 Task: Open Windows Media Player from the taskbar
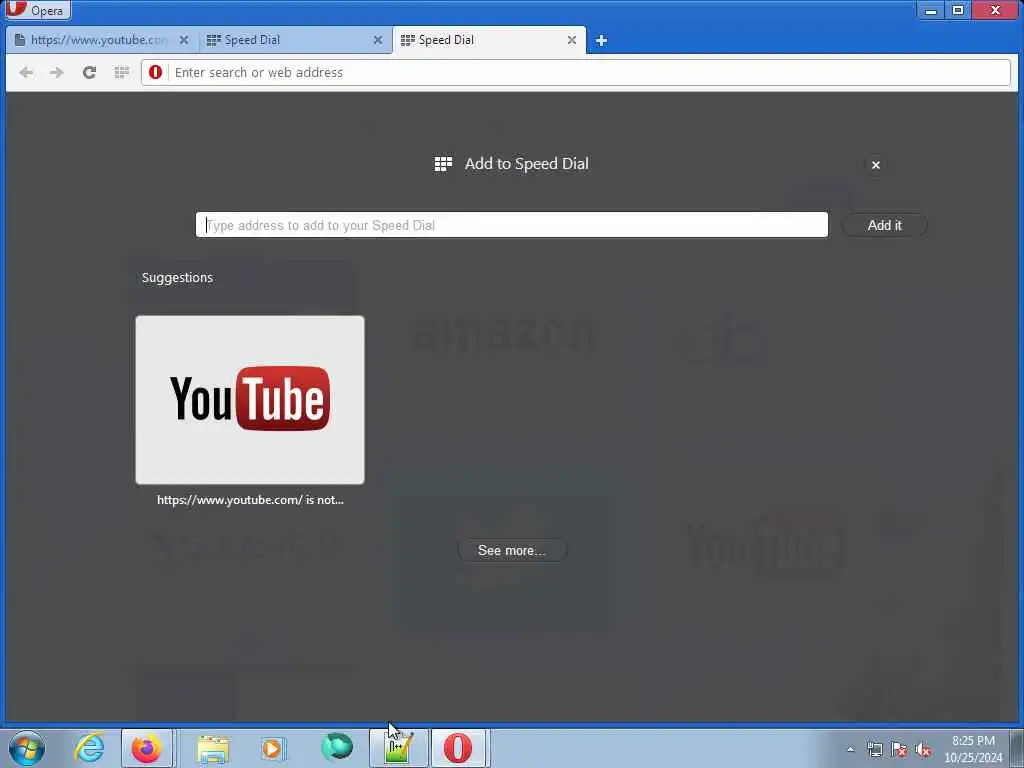[273, 748]
